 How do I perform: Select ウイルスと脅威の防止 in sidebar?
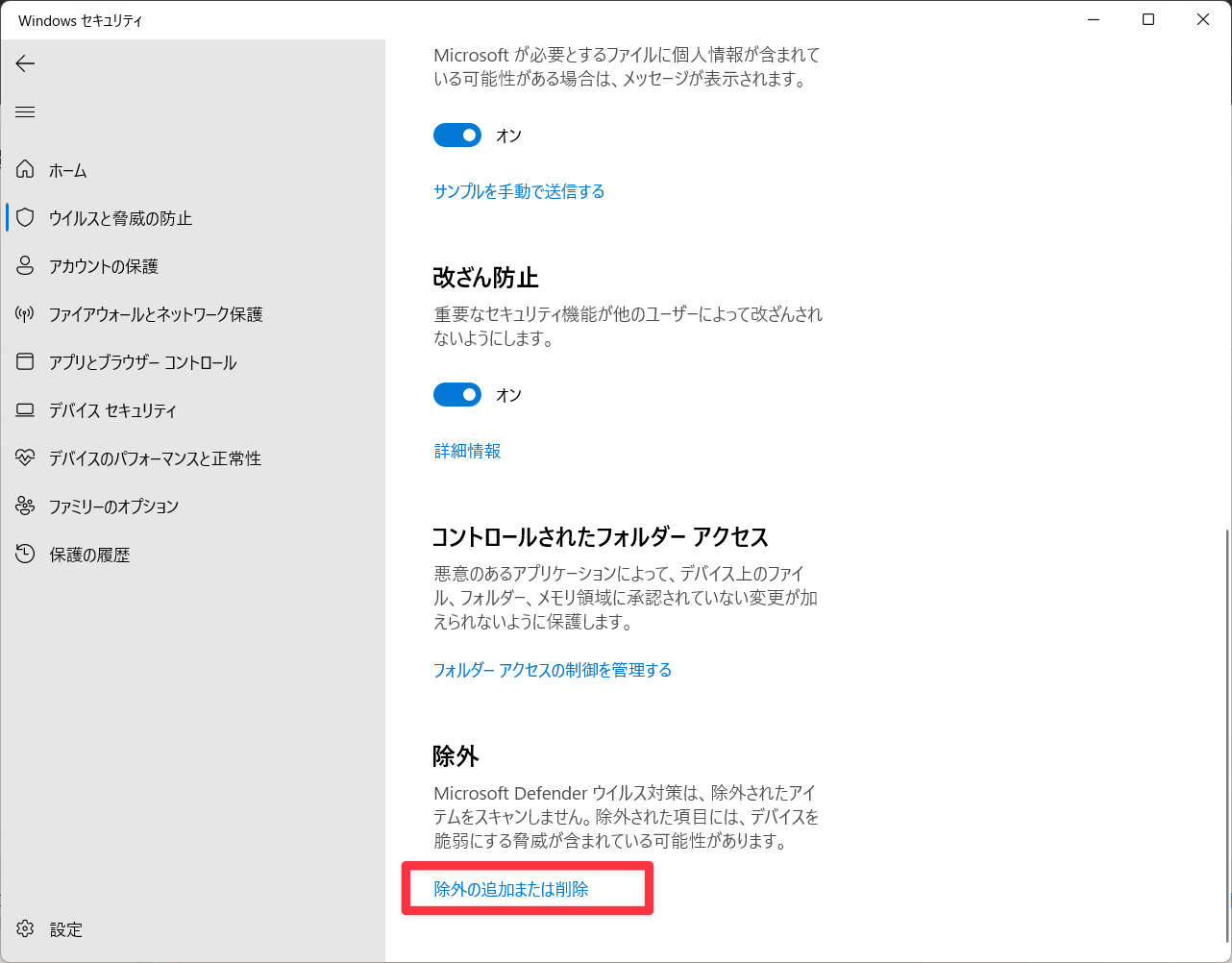(192, 218)
